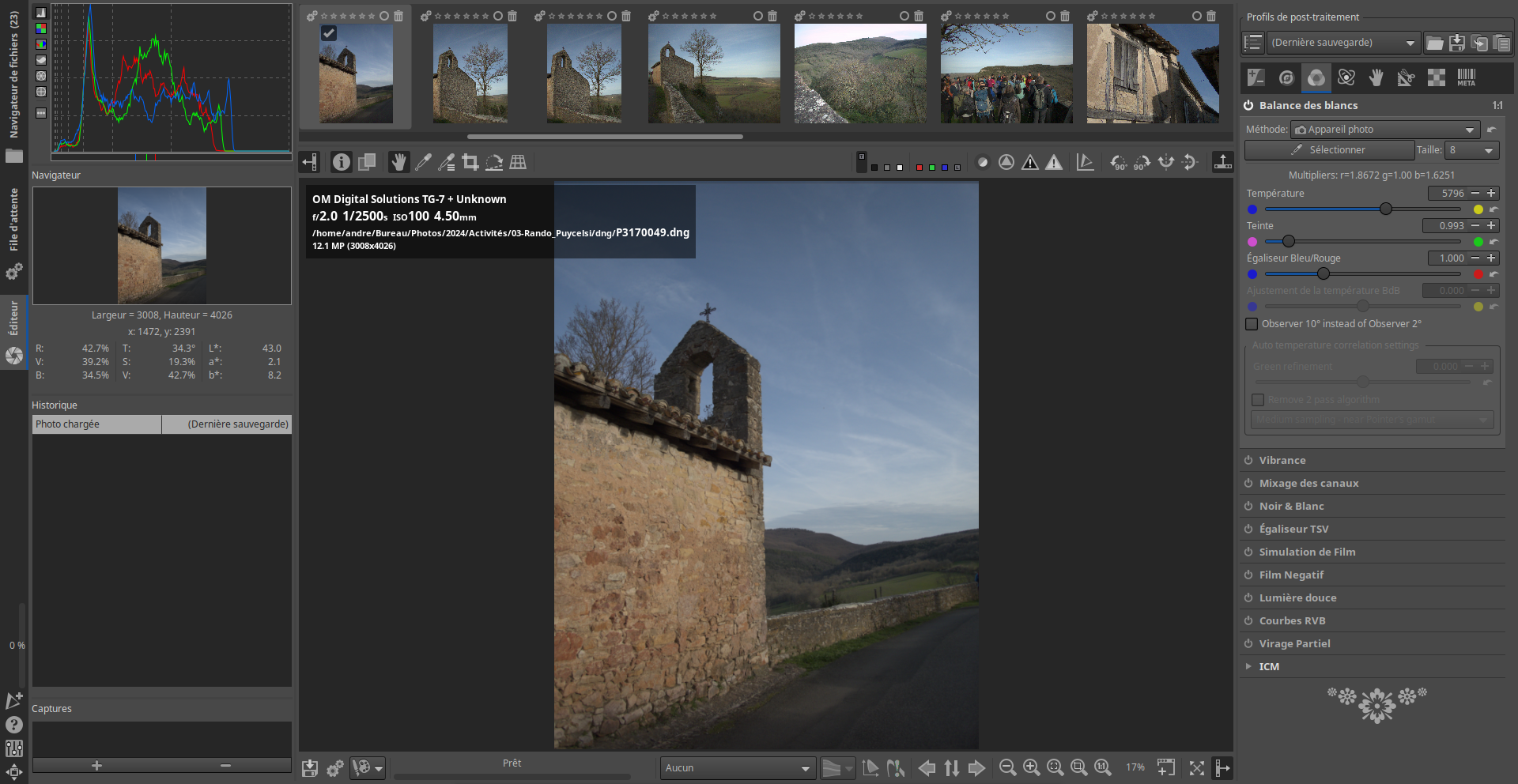Screen dimensions: 1518x784
Task: Toggle the image info overlay
Action: coord(341,163)
